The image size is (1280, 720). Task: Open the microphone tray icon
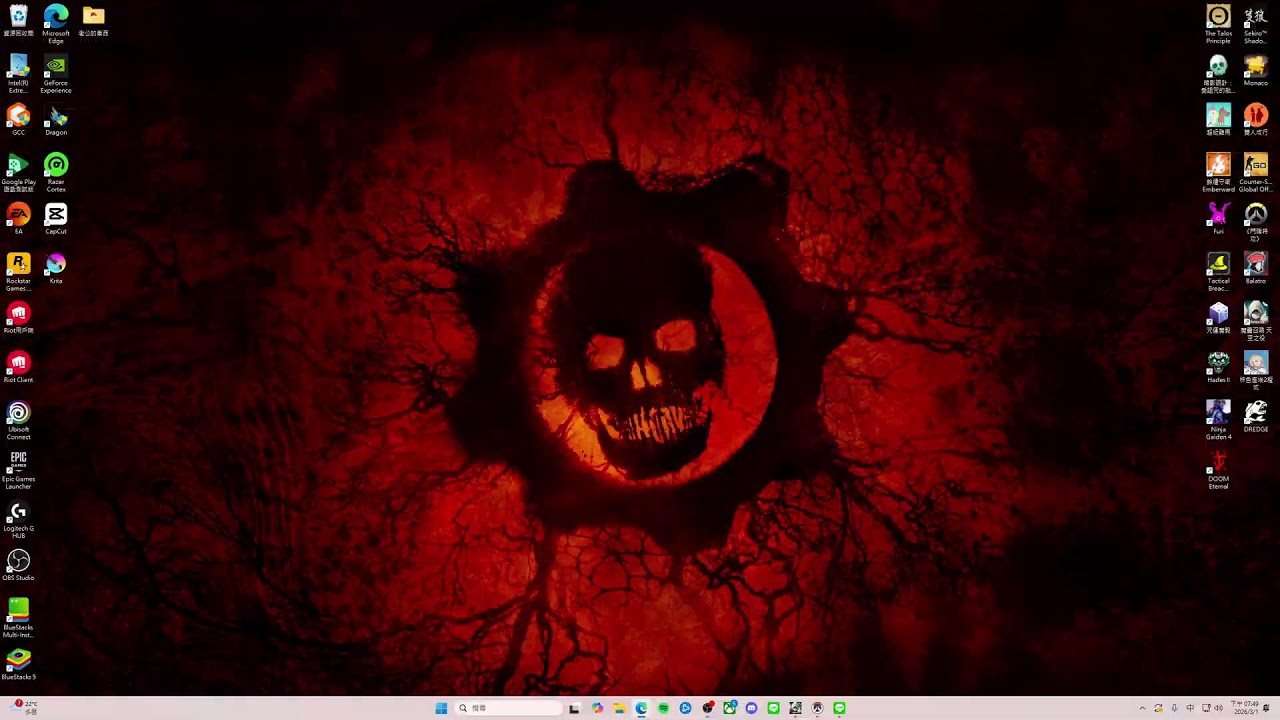1174,708
